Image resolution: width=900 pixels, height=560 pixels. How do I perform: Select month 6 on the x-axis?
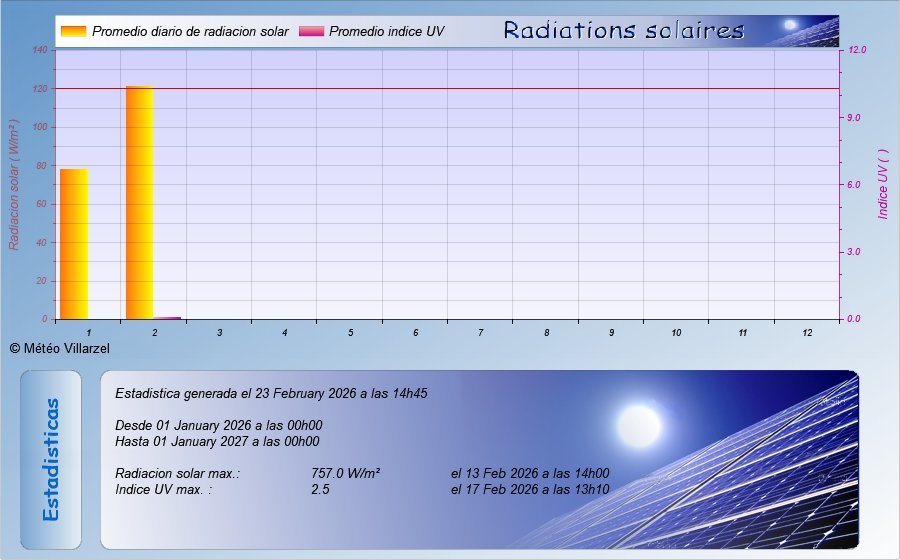[x=415, y=332]
